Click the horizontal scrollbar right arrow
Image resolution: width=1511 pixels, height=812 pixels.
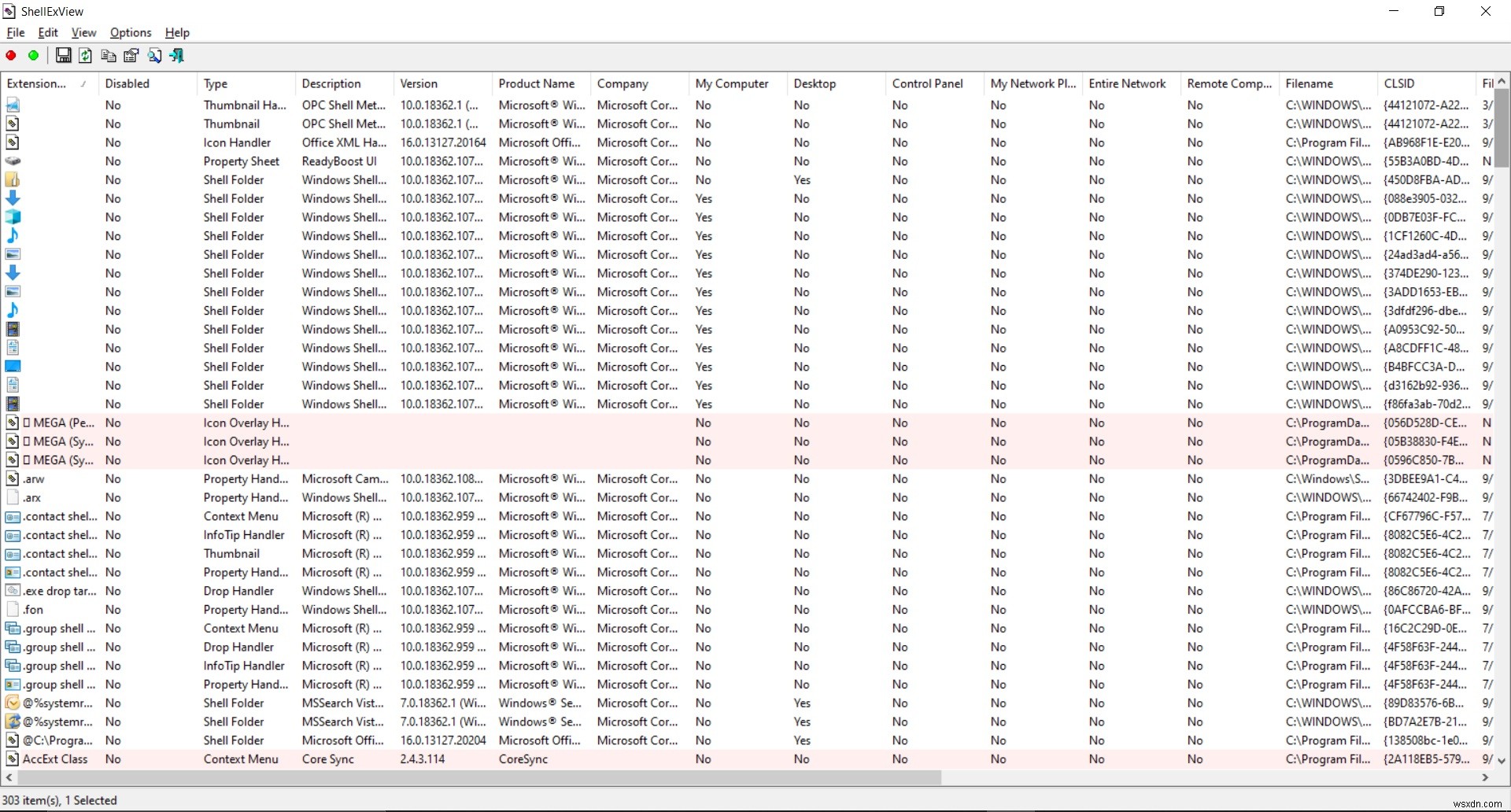(1485, 777)
